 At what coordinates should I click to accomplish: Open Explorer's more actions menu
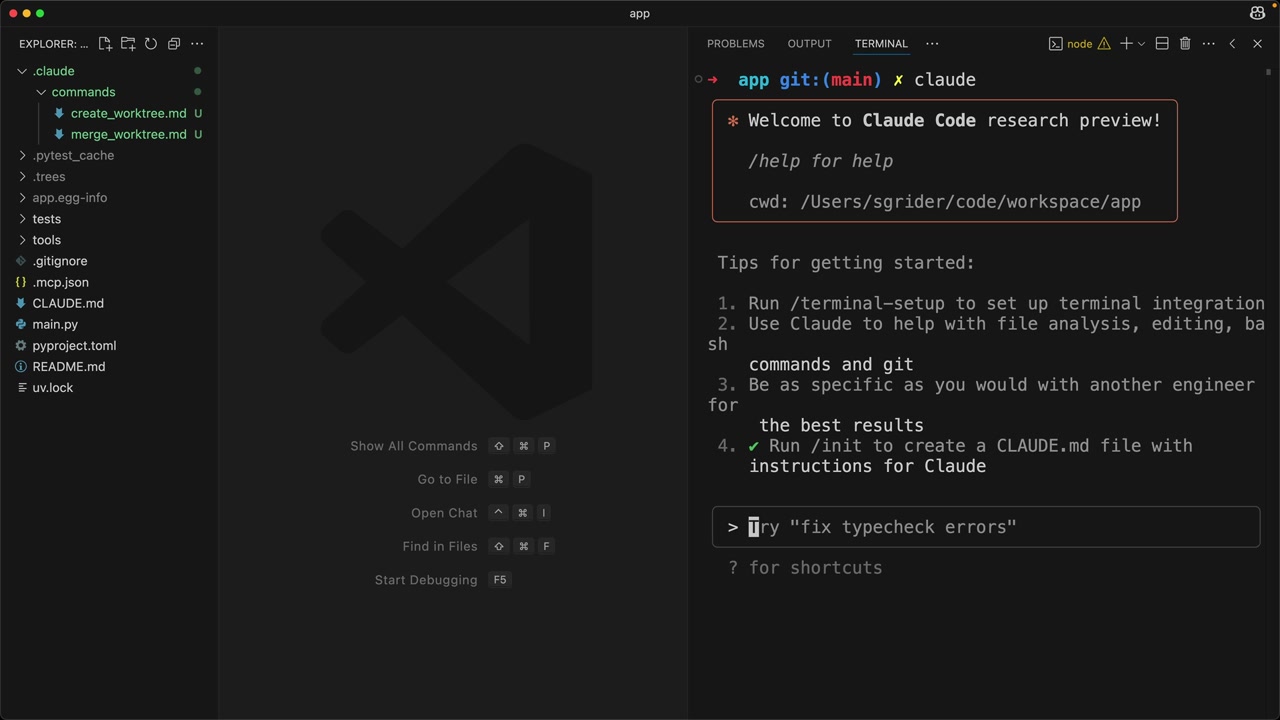[x=197, y=44]
